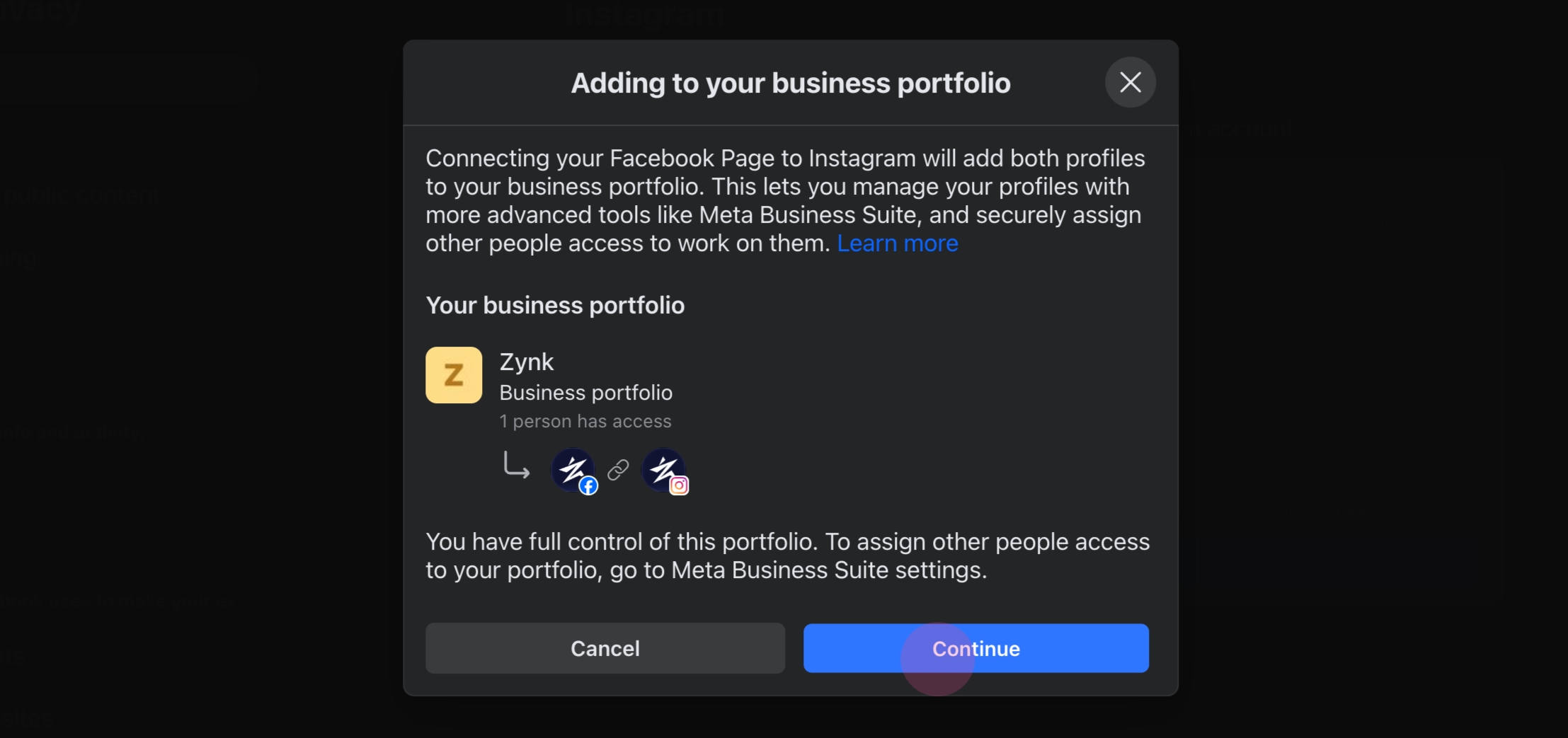Screen dimensions: 1568x738
Task: Click the dimmed "public content" text in background
Action: (80, 195)
